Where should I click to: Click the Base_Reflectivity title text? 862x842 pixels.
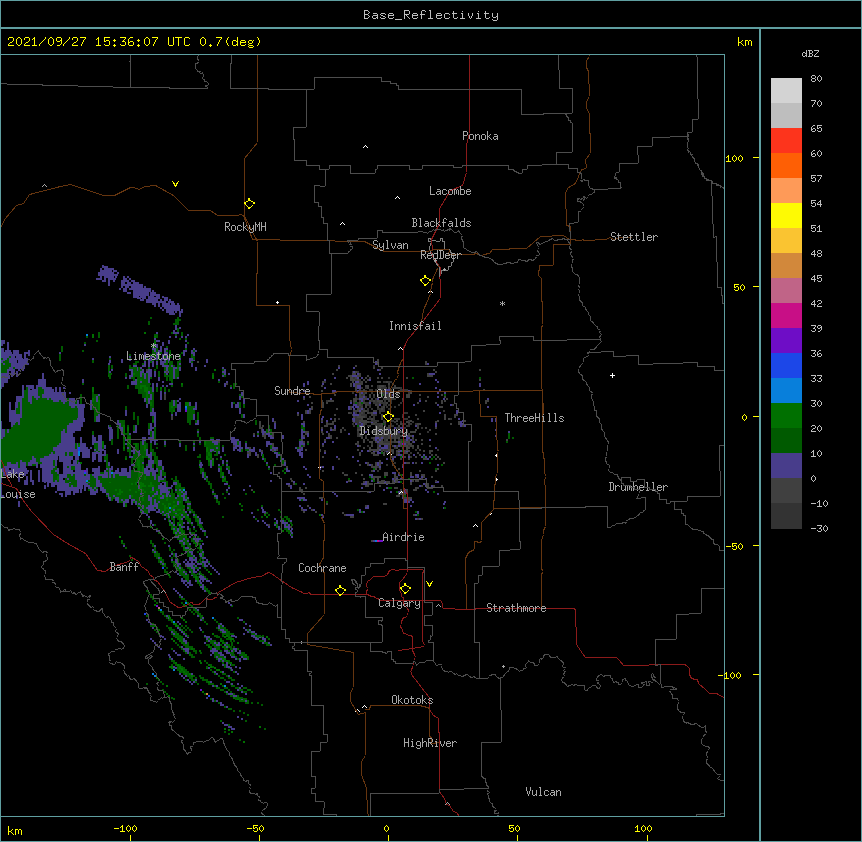[x=430, y=15]
